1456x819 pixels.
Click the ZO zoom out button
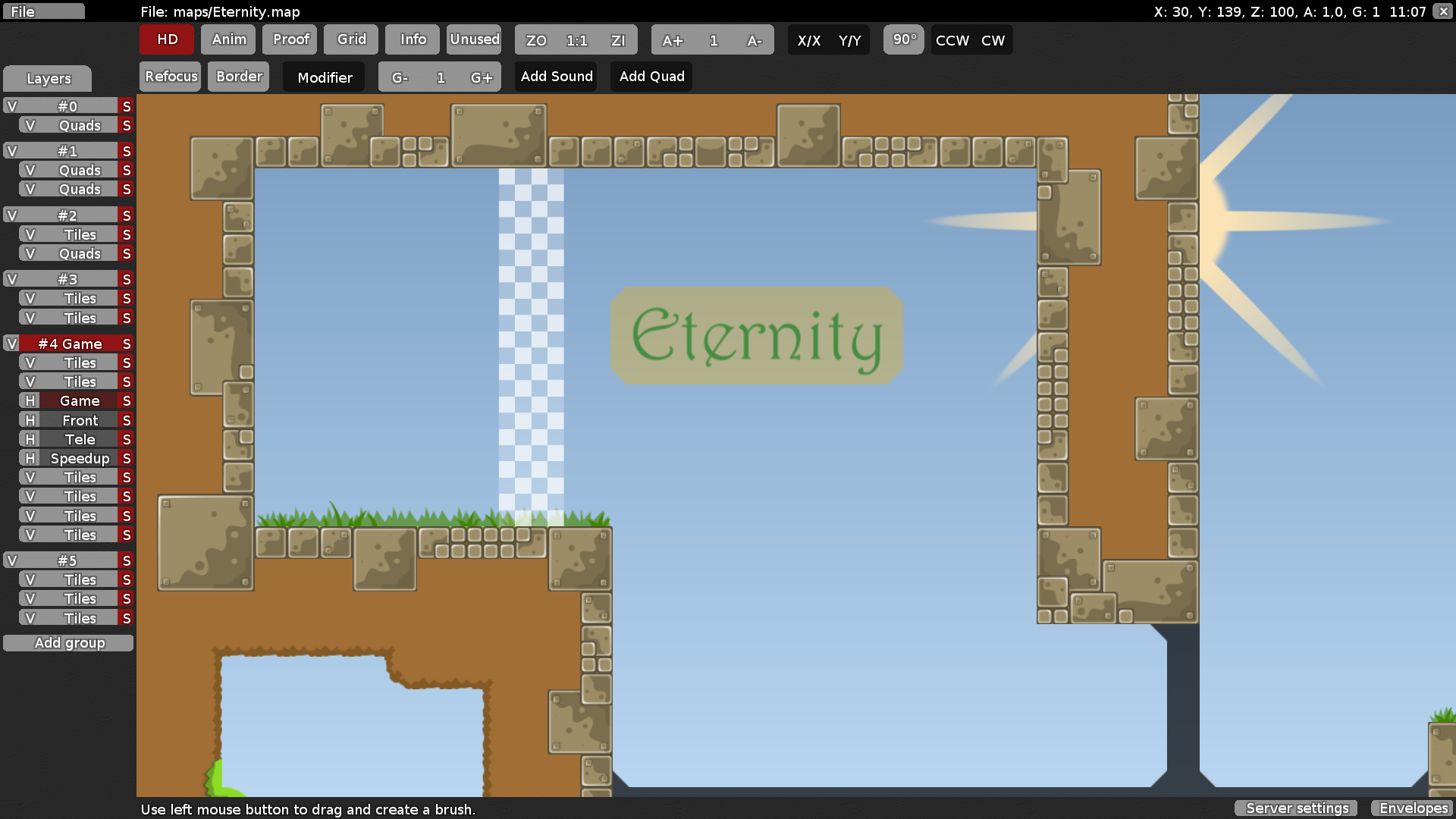pos(536,40)
